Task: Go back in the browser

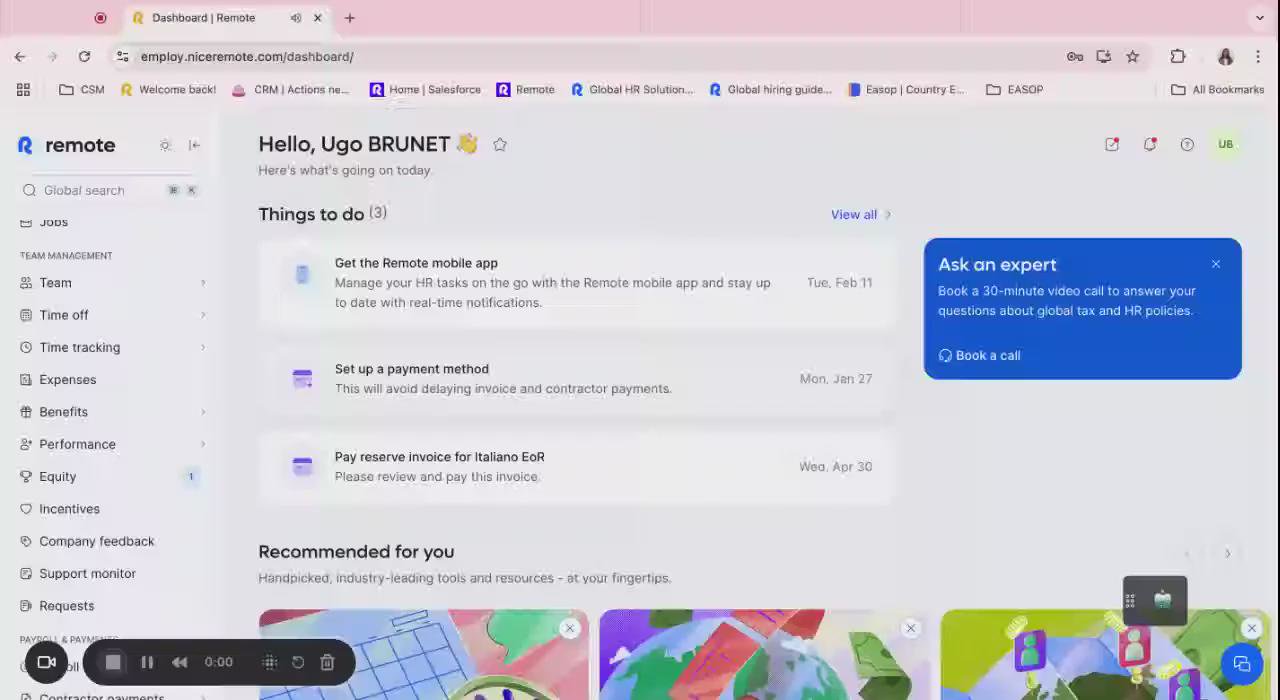Action: [x=20, y=57]
